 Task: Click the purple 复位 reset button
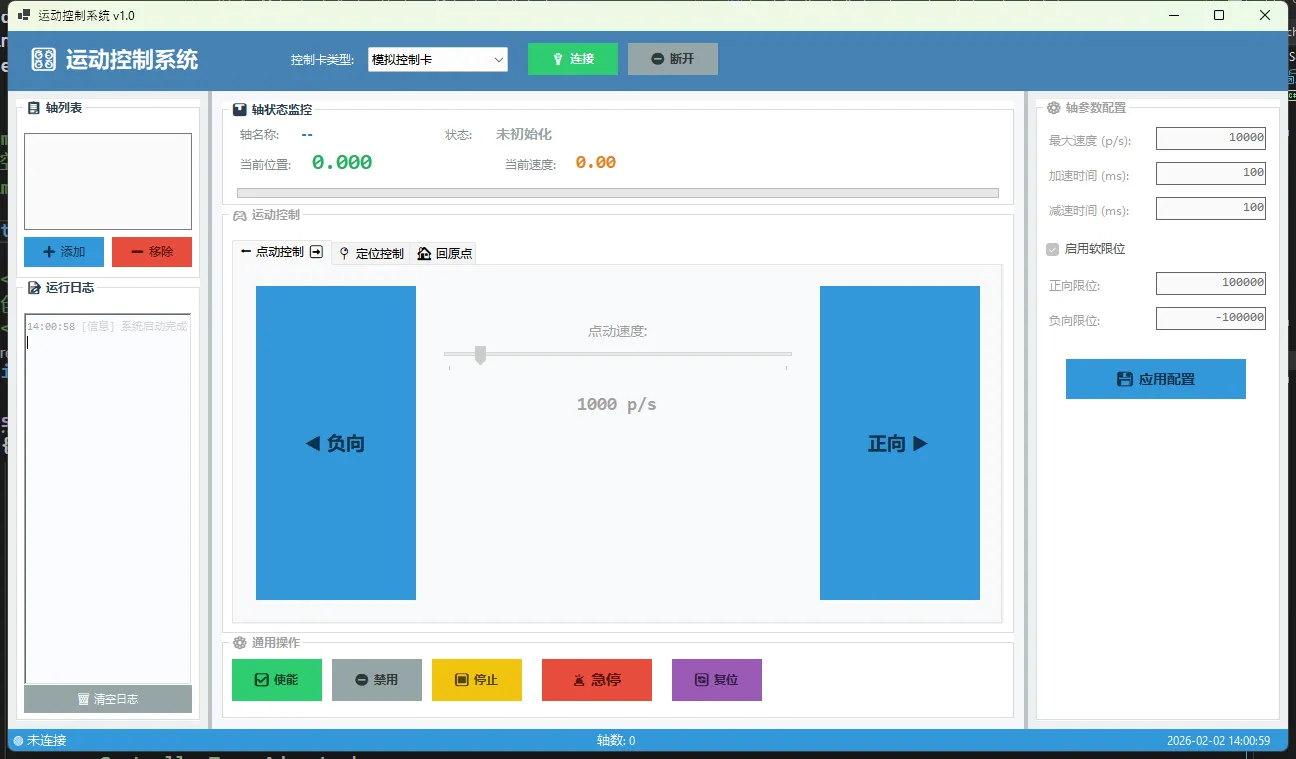(717, 680)
